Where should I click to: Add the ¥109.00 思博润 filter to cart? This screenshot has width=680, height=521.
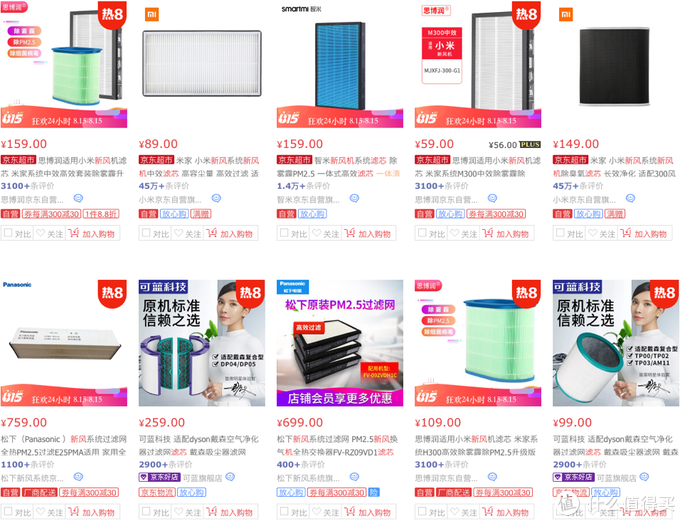click(507, 512)
